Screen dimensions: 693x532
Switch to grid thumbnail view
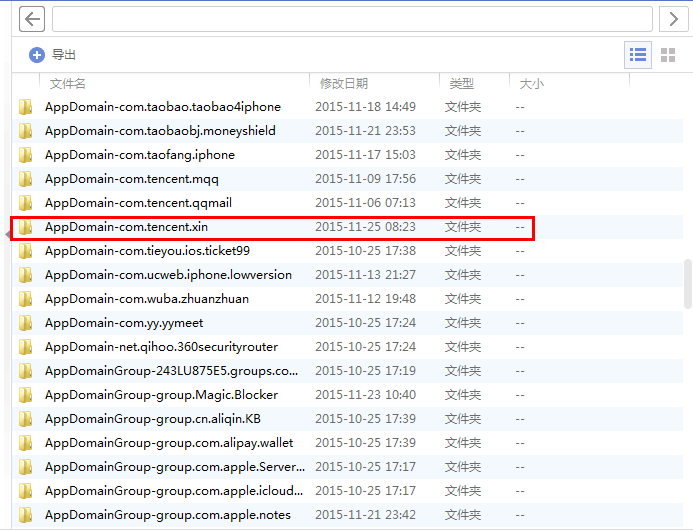668,55
